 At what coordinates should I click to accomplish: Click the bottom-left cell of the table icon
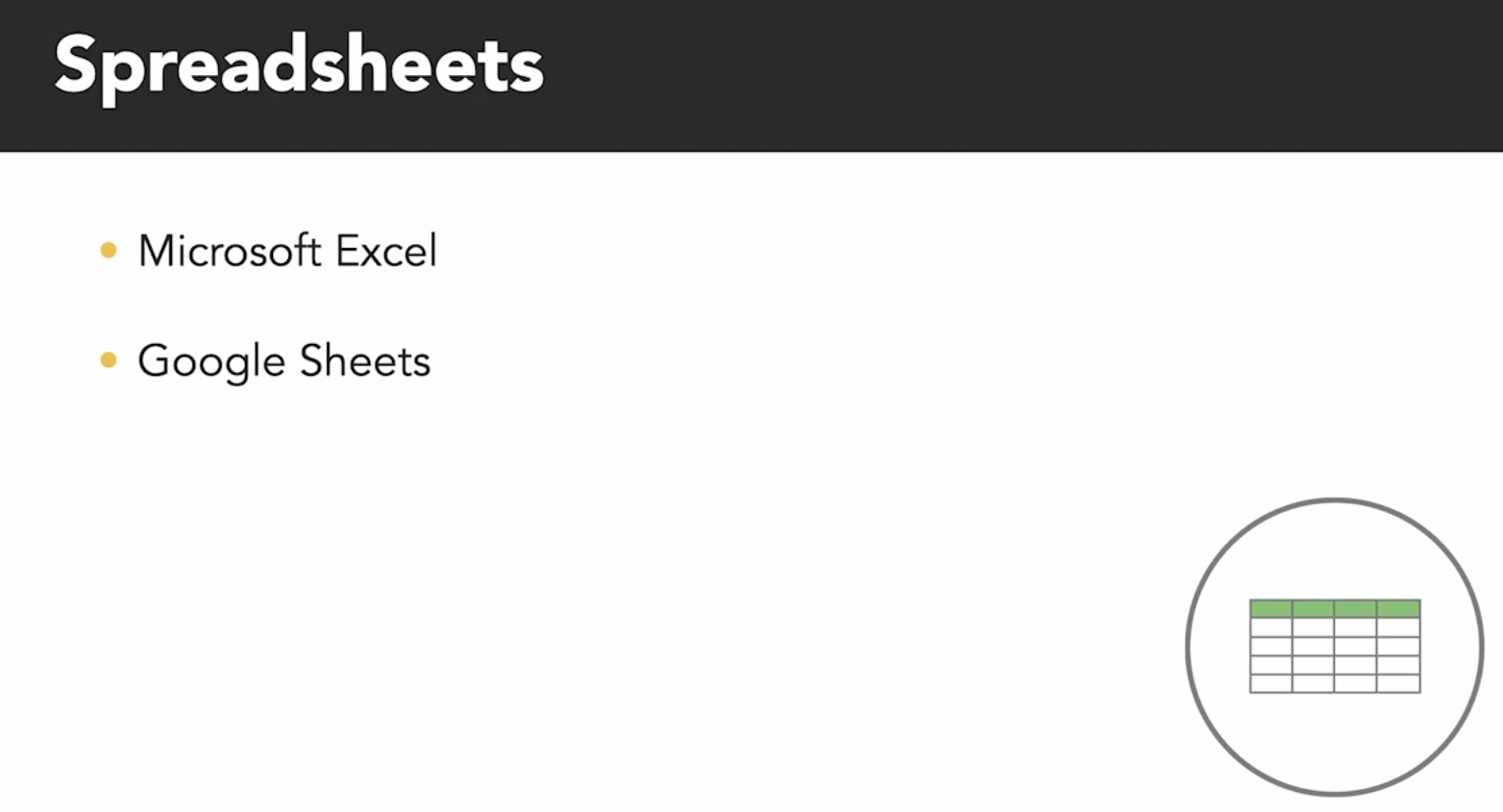pos(1270,683)
